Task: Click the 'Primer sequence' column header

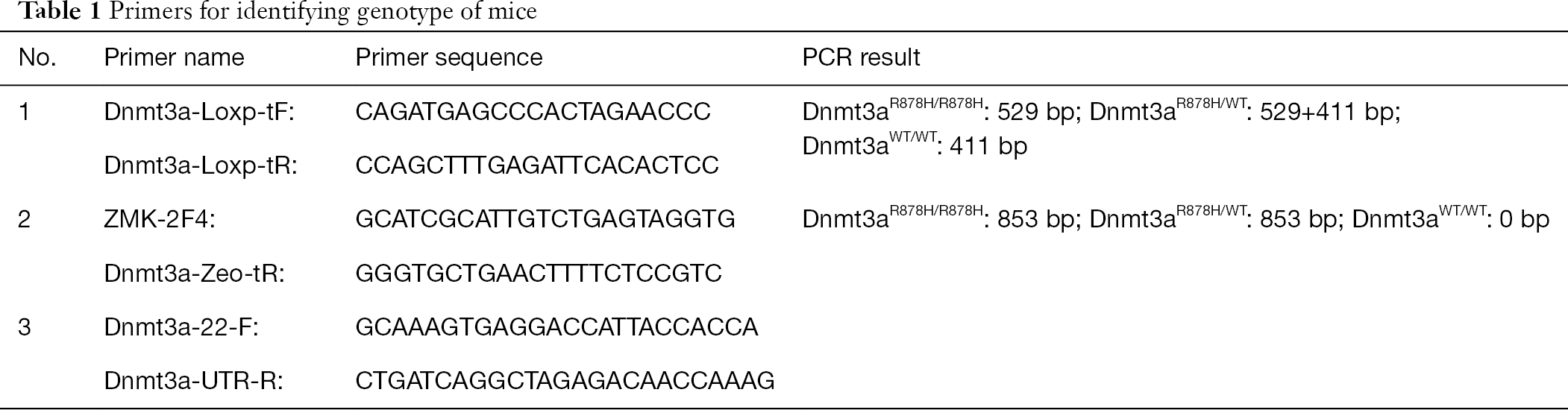Action: click(449, 57)
